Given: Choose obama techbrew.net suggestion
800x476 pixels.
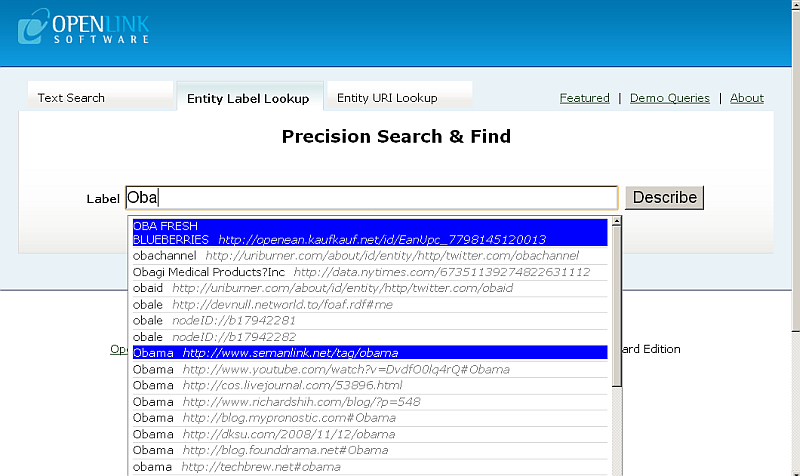Looking at the screenshot, I should (x=370, y=467).
